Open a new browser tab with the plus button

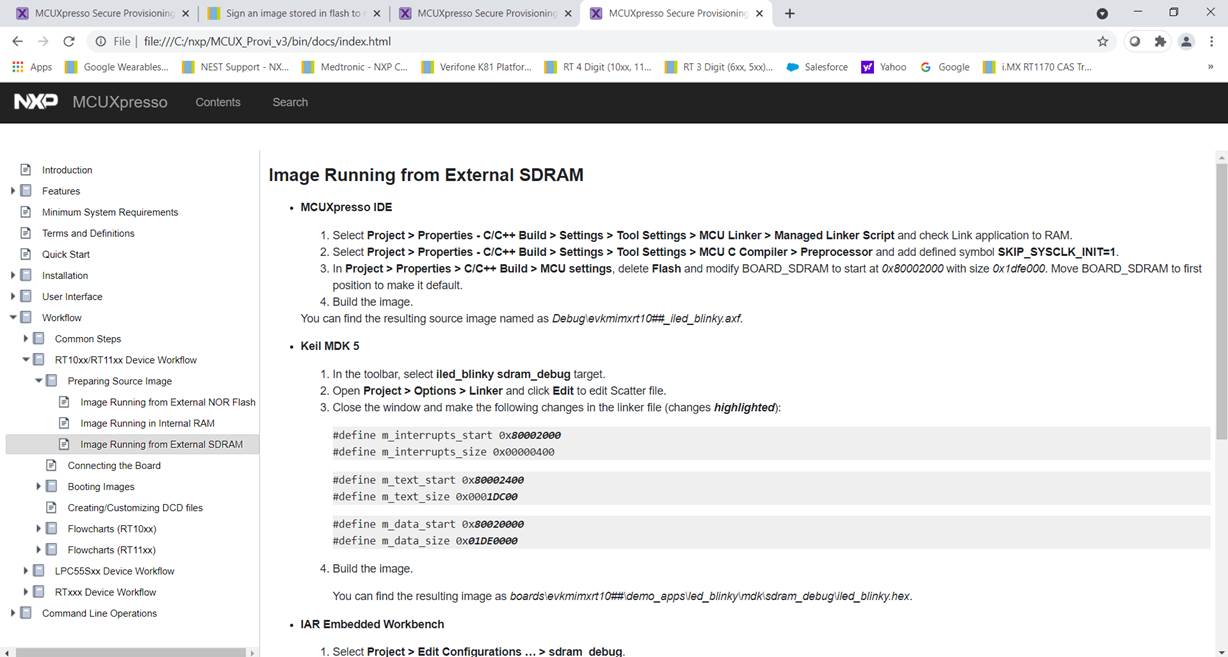tap(790, 14)
